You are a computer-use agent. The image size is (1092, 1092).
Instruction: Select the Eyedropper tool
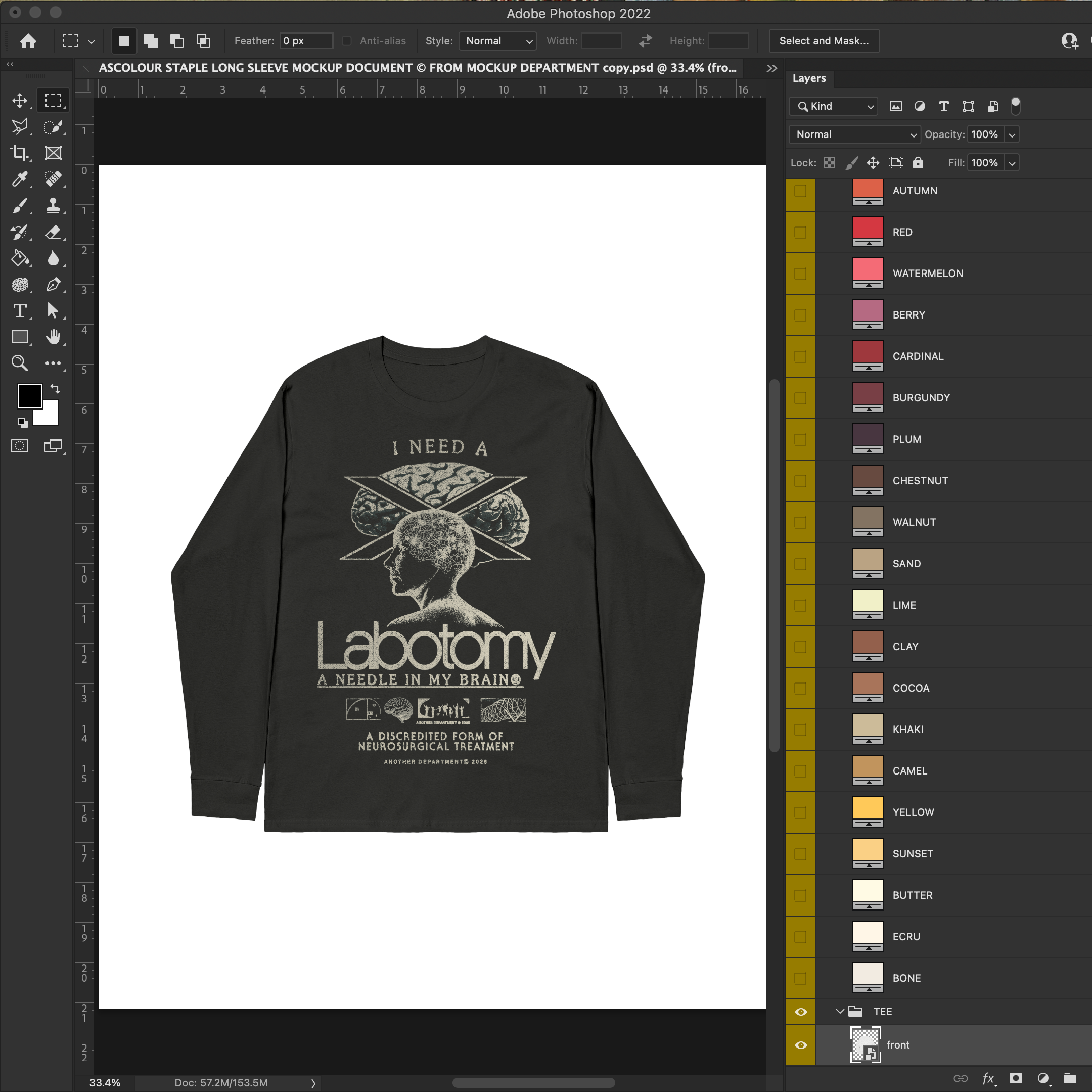coord(20,179)
